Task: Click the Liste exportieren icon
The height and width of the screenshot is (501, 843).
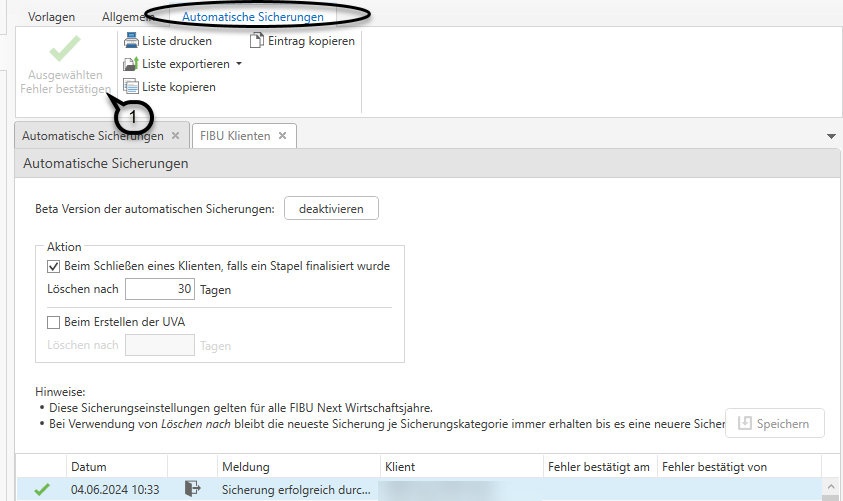Action: [x=130, y=64]
